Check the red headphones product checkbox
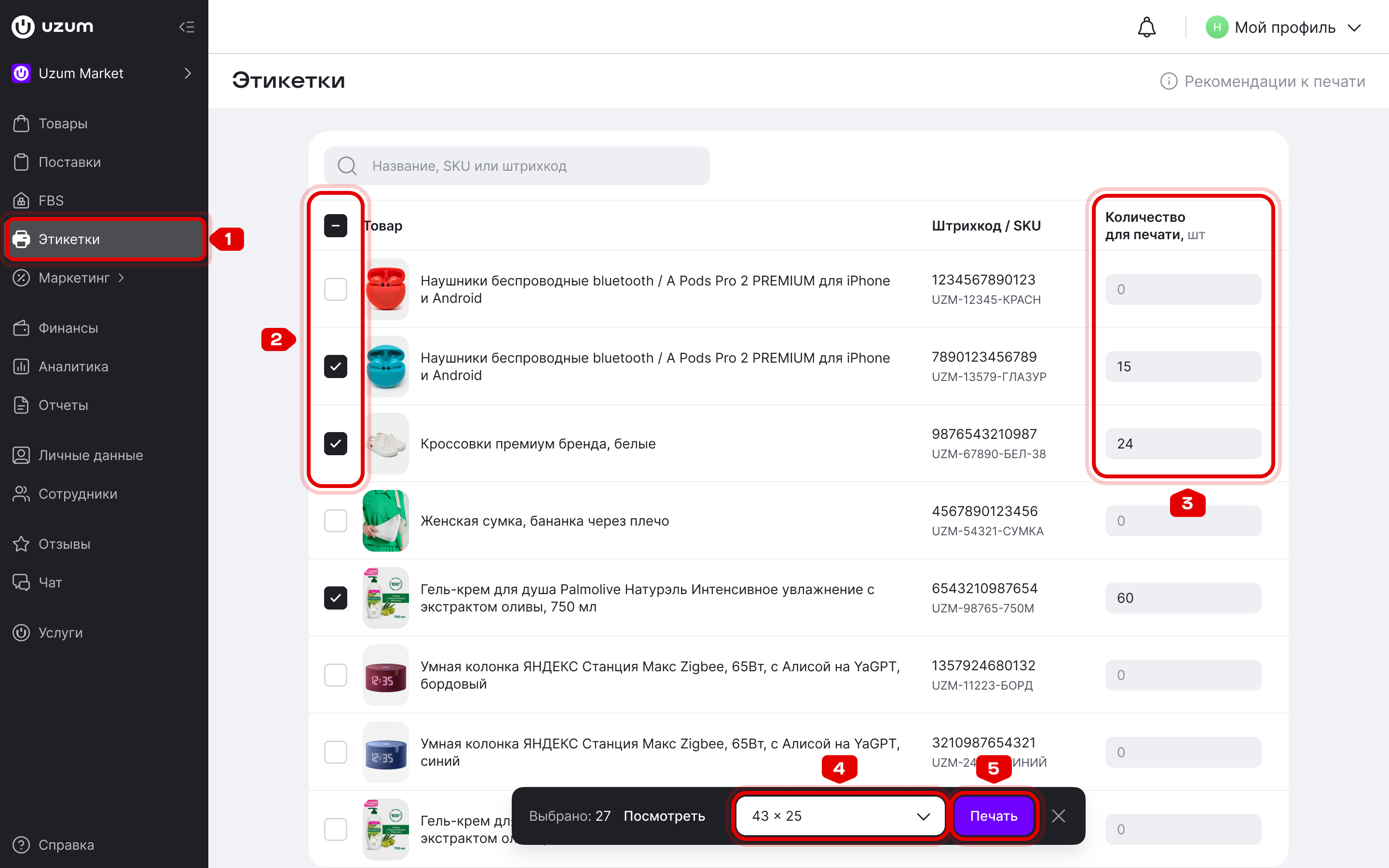Viewport: 1389px width, 868px height. pyautogui.click(x=335, y=289)
